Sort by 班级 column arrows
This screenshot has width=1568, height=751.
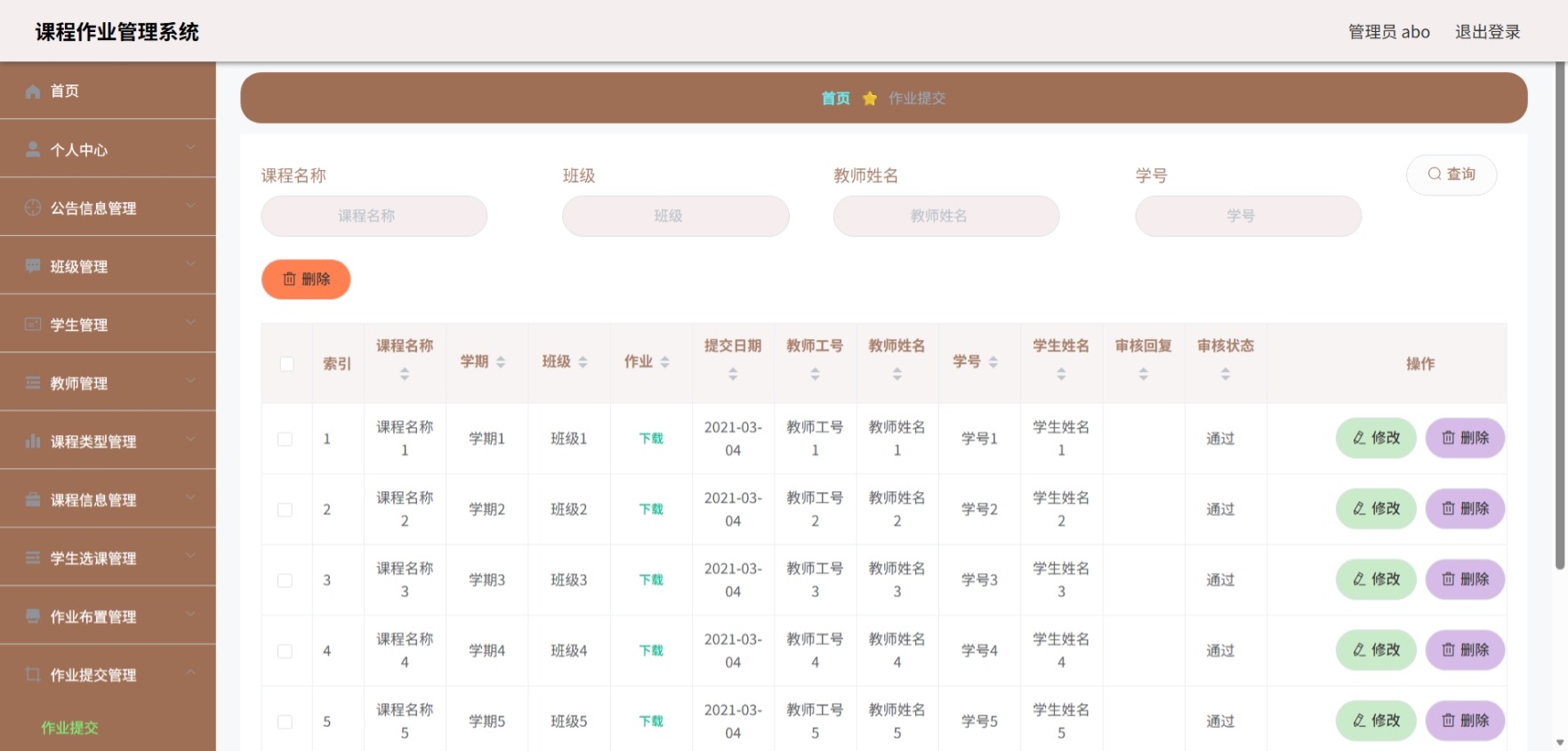point(583,362)
